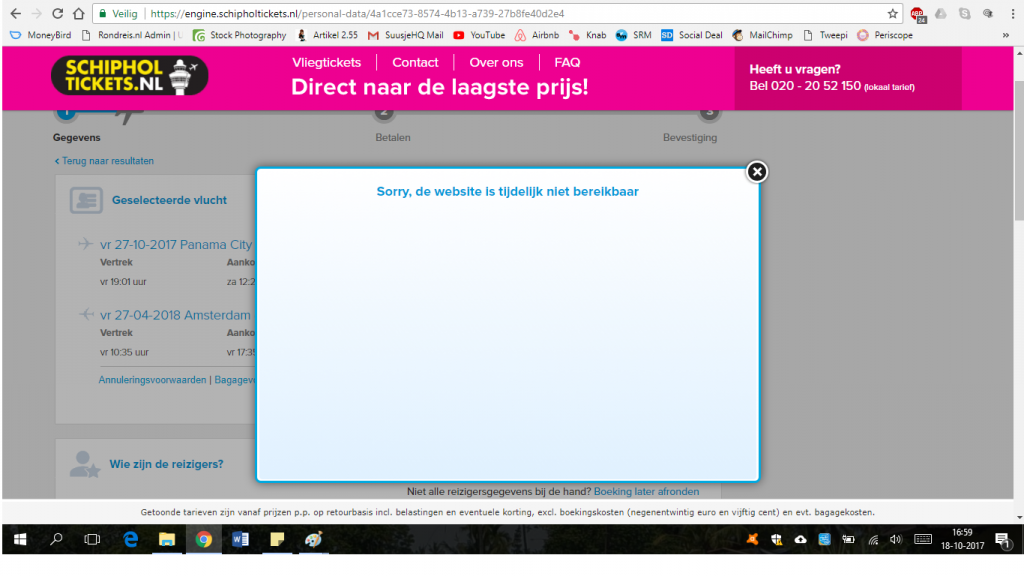Click the Betalen step label
The height and width of the screenshot is (576, 1024).
pos(393,138)
